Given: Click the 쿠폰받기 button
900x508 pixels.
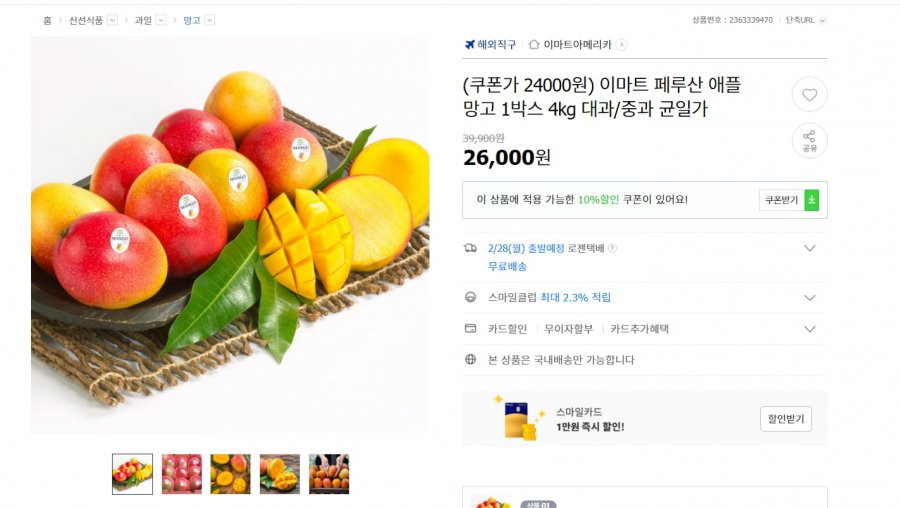Looking at the screenshot, I should coord(781,200).
